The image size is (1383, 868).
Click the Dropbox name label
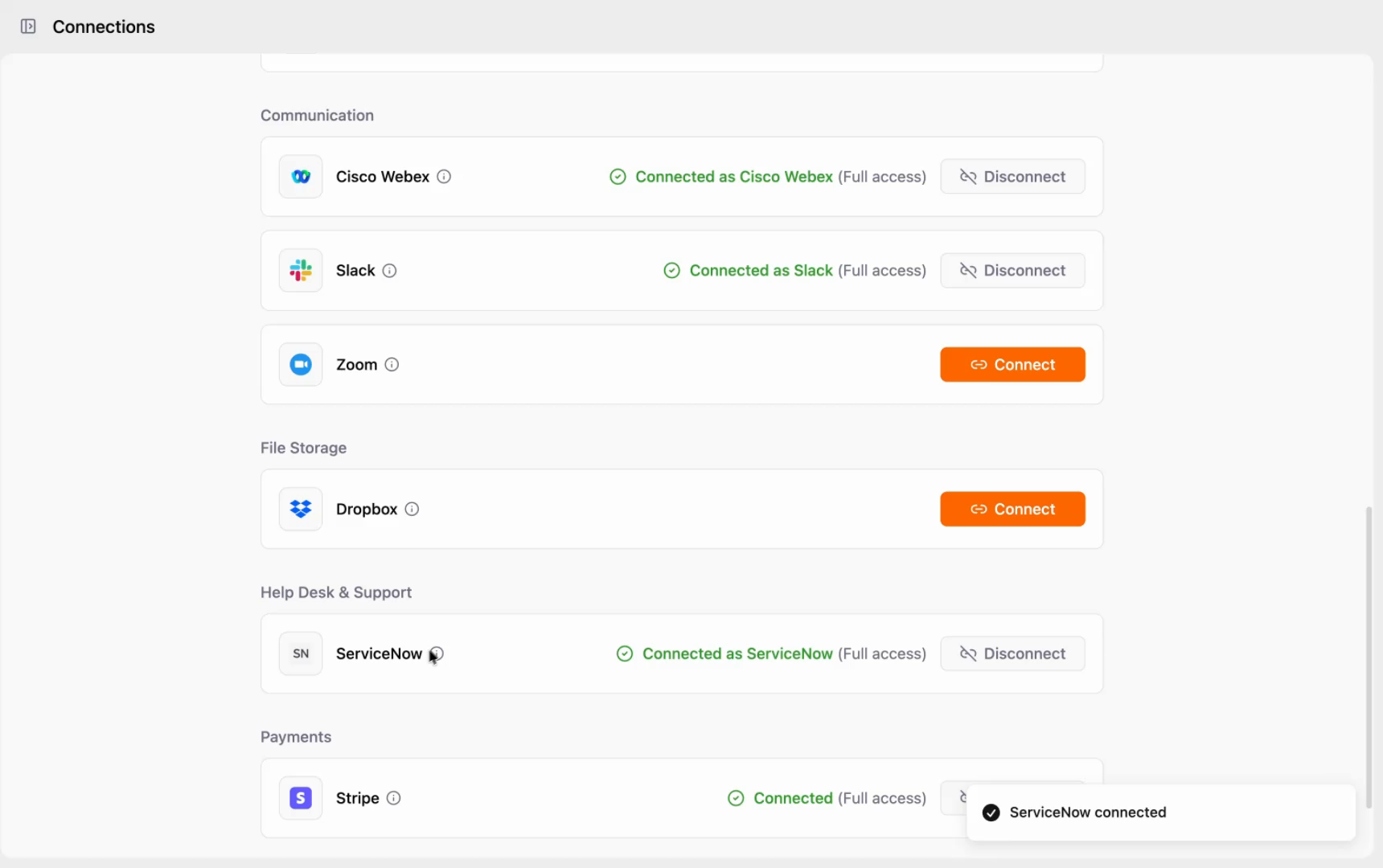coord(367,510)
